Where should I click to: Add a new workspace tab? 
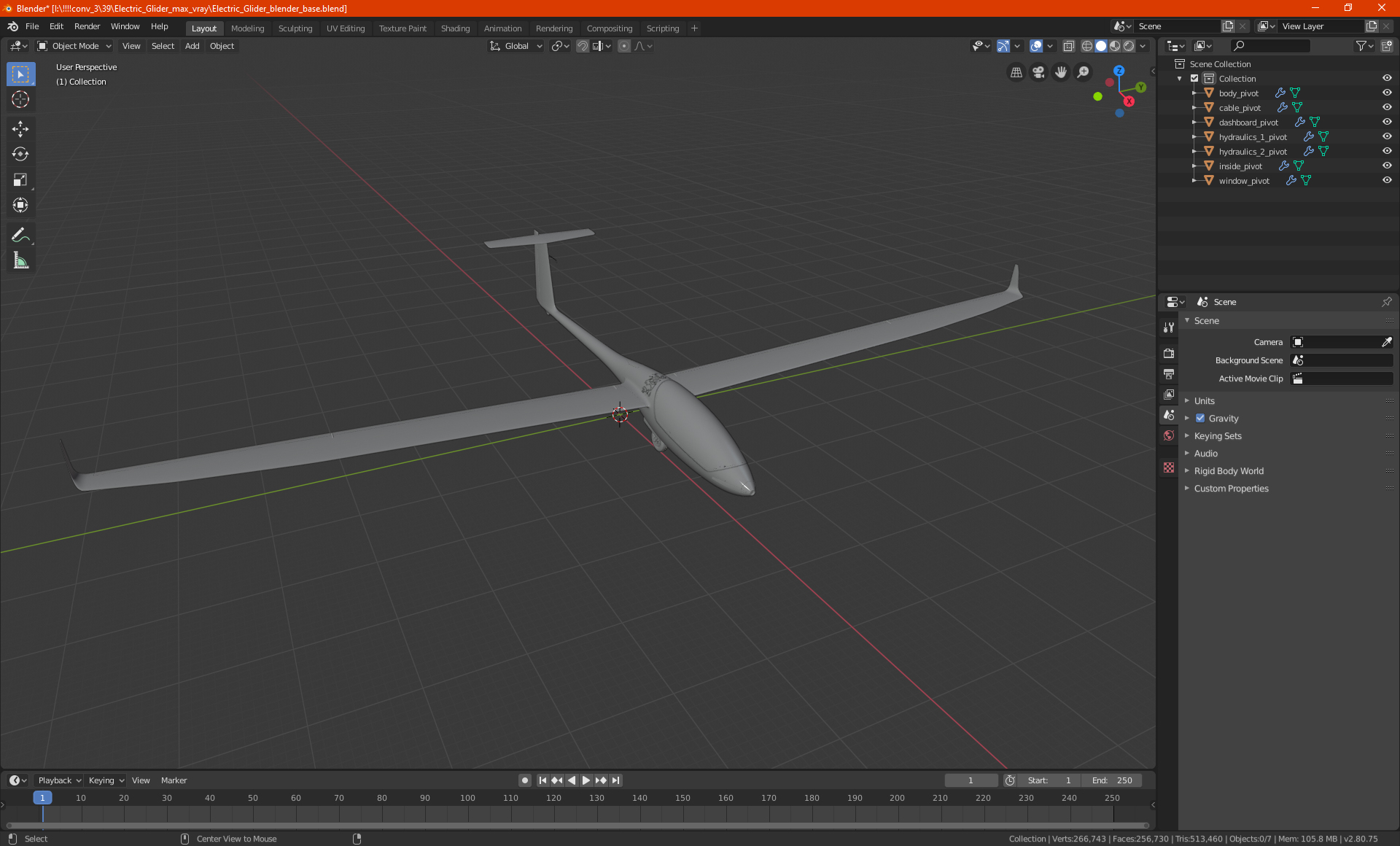click(x=694, y=28)
